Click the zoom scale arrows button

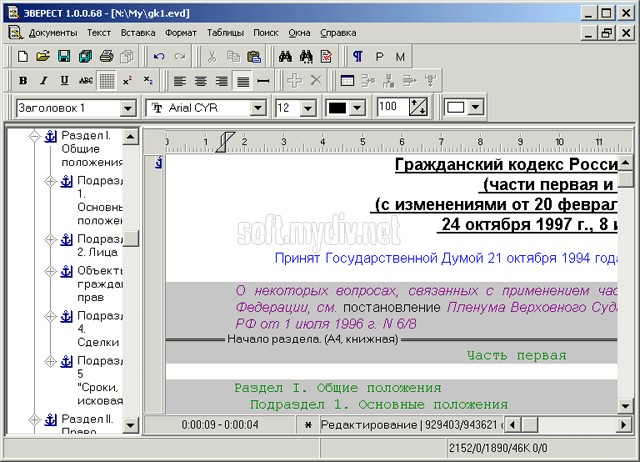418,107
